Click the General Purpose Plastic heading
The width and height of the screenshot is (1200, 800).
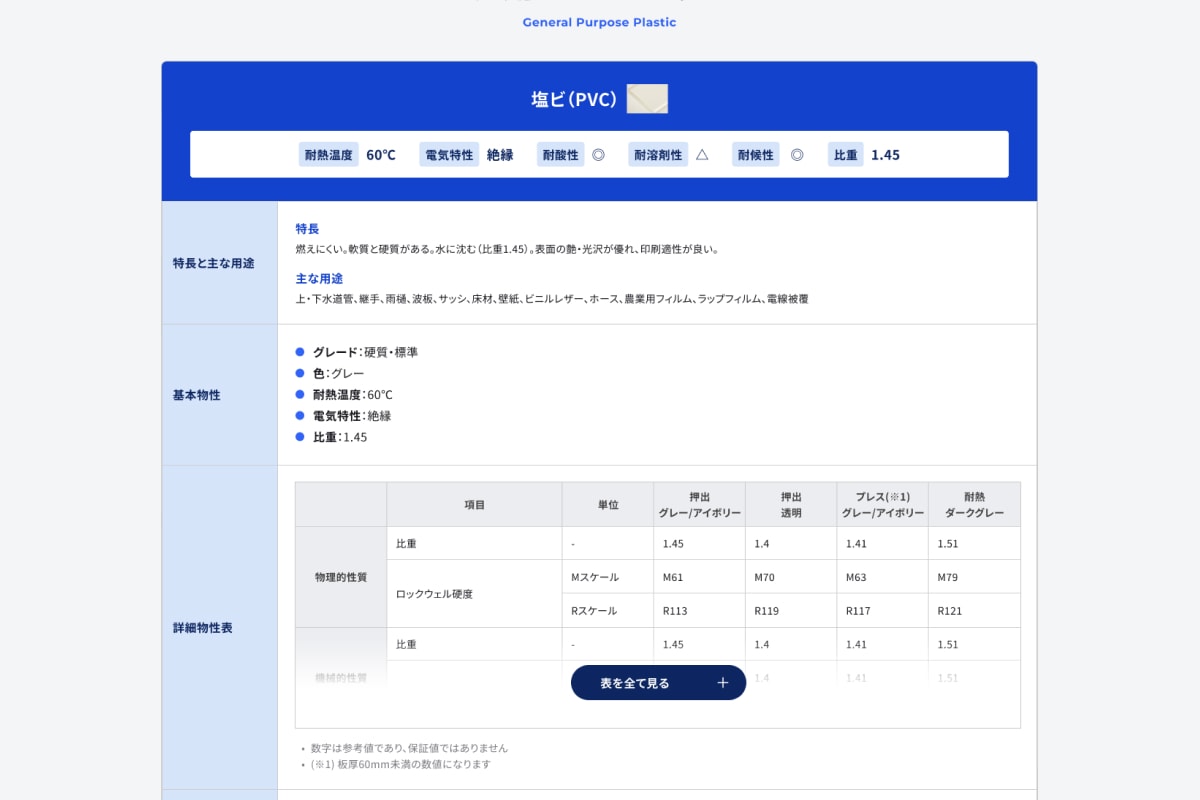(599, 22)
